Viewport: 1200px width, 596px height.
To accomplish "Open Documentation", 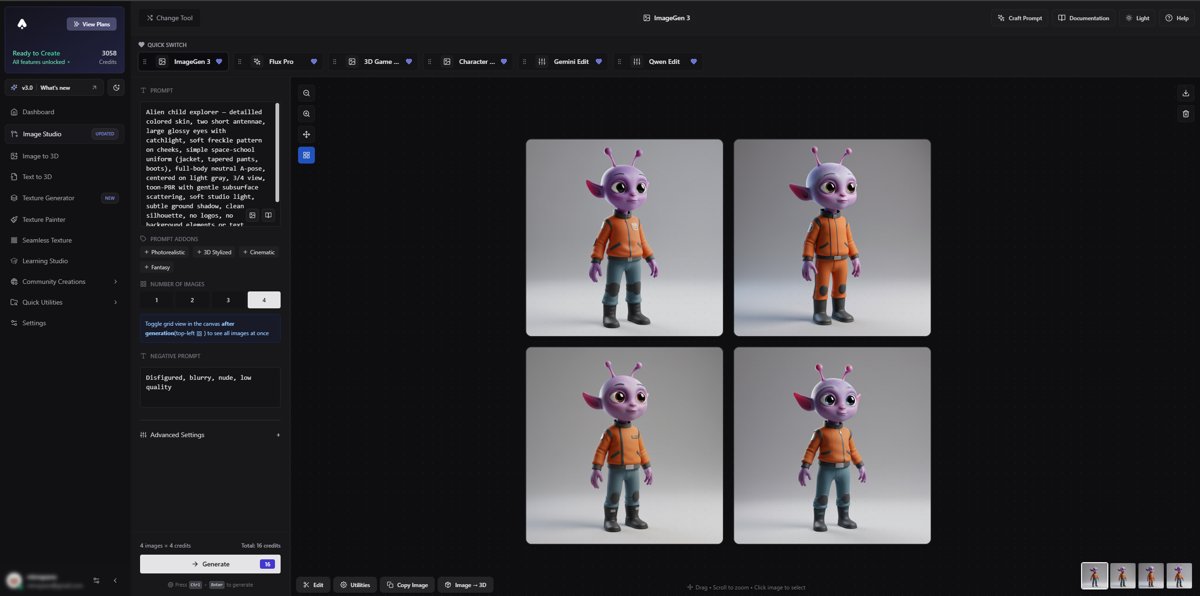I will pos(1083,18).
